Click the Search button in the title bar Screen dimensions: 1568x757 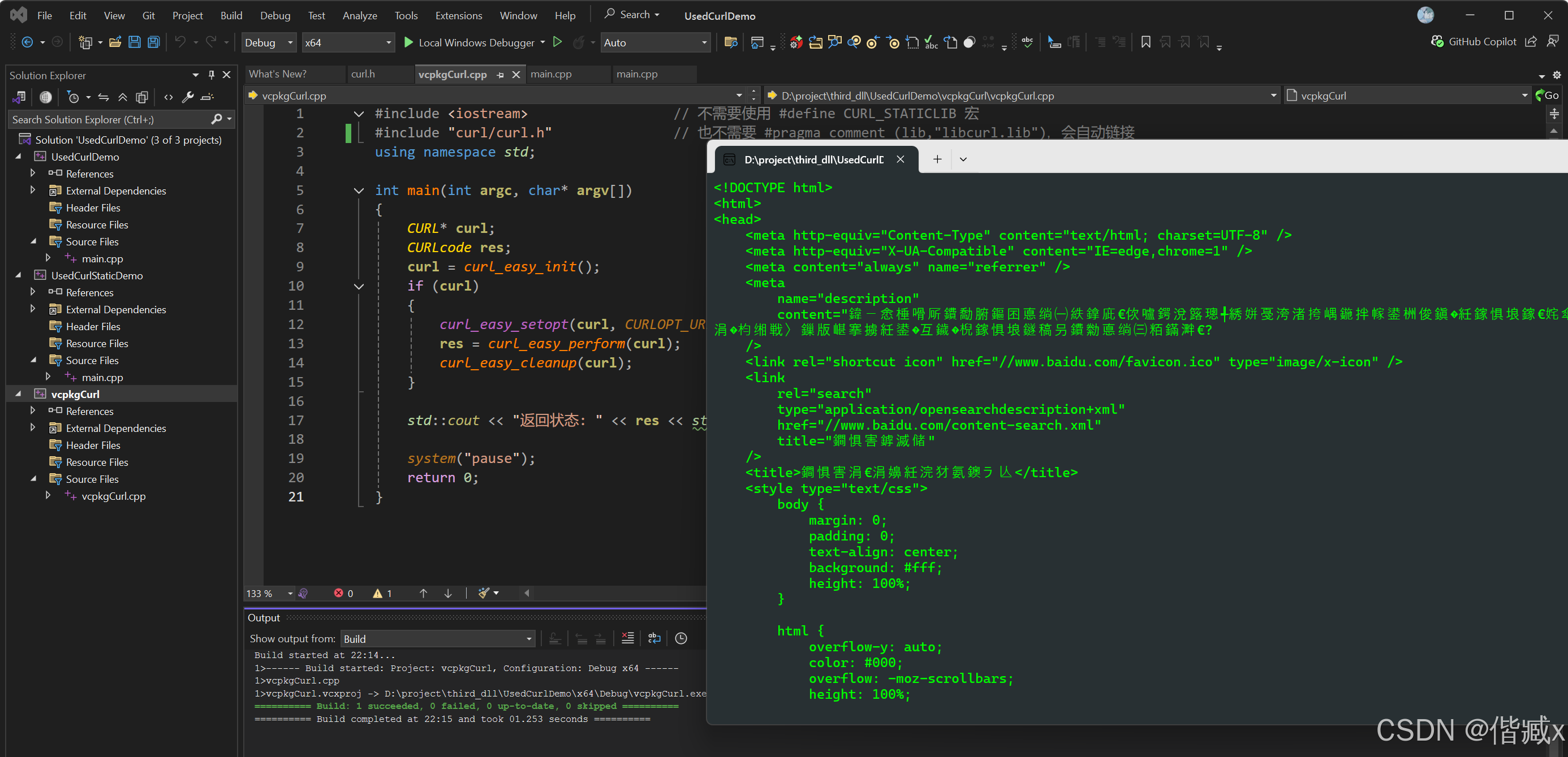632,14
